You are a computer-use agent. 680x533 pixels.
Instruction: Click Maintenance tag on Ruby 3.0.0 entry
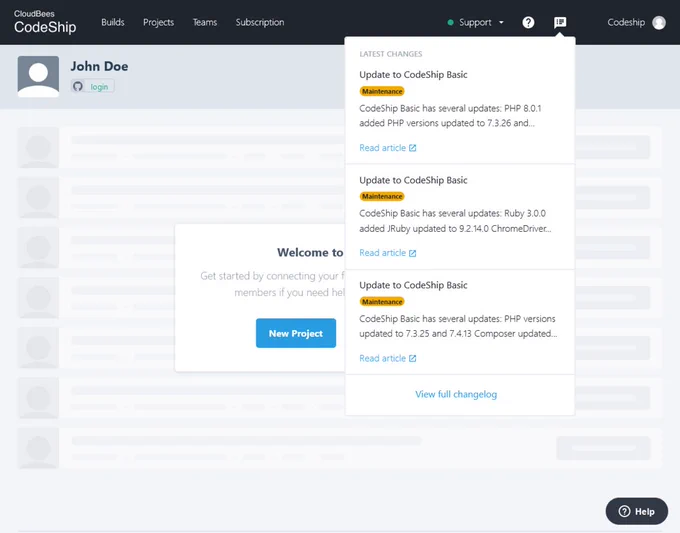click(382, 196)
